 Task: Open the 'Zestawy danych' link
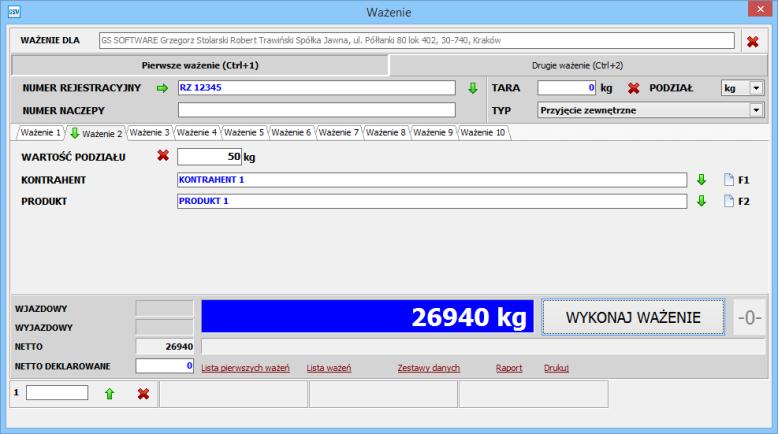point(428,368)
